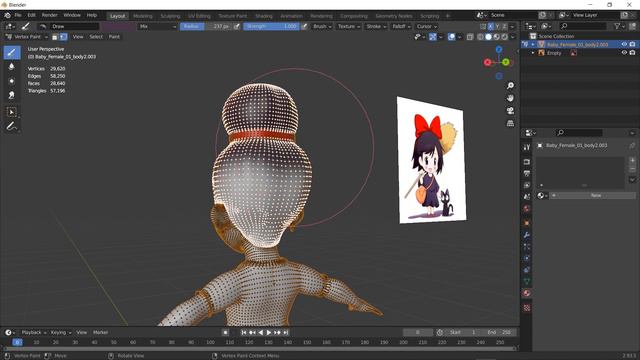Remove material slot with minus button
Screen dimensions: 640x360
pyautogui.click(x=632, y=169)
